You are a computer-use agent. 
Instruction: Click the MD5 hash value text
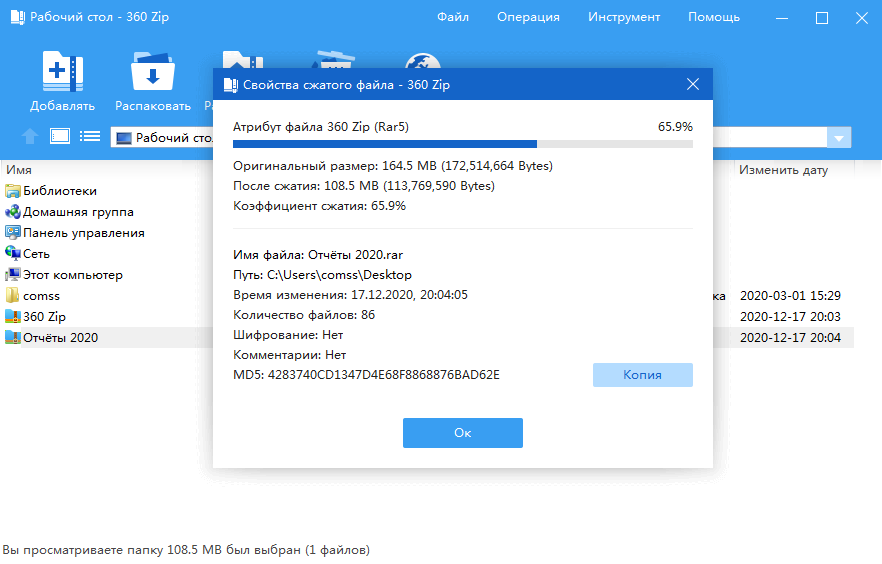point(384,375)
